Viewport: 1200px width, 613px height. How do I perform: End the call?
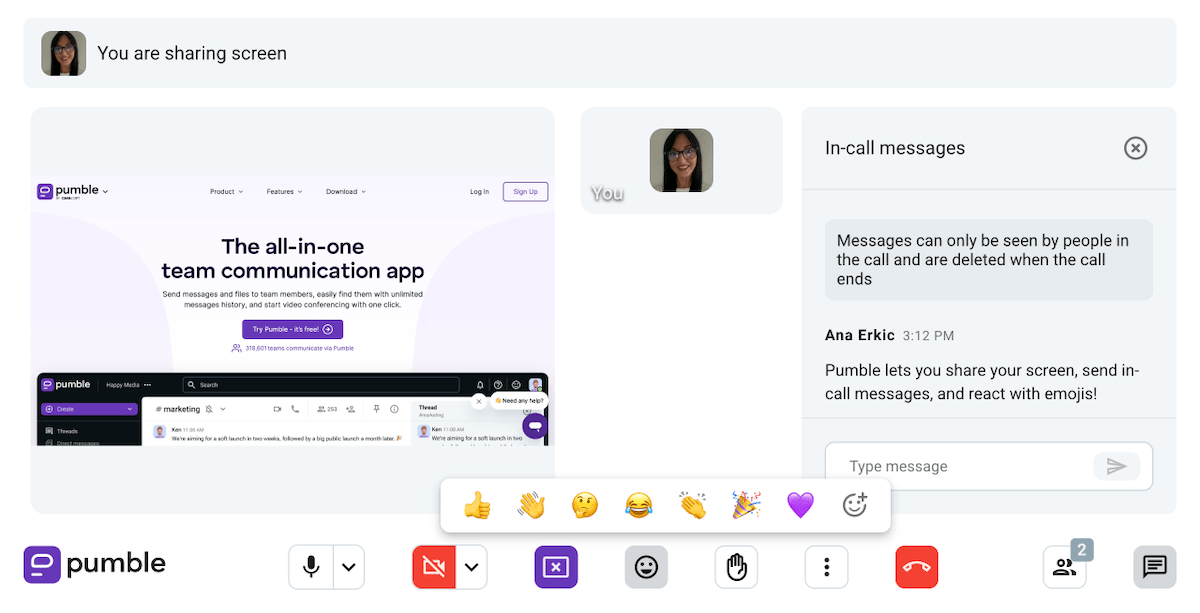916,567
